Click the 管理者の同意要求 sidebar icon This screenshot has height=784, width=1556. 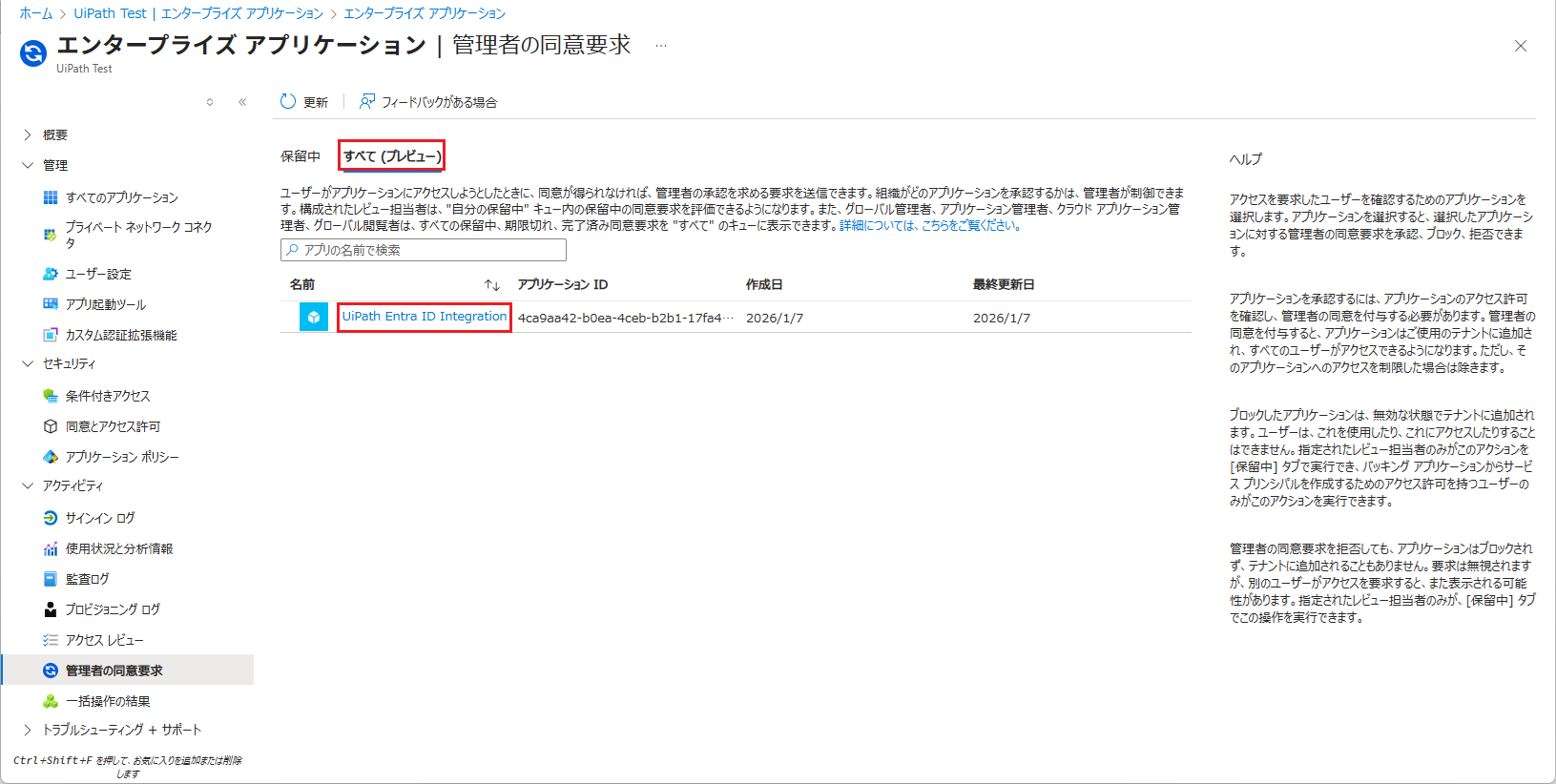pyautogui.click(x=51, y=671)
